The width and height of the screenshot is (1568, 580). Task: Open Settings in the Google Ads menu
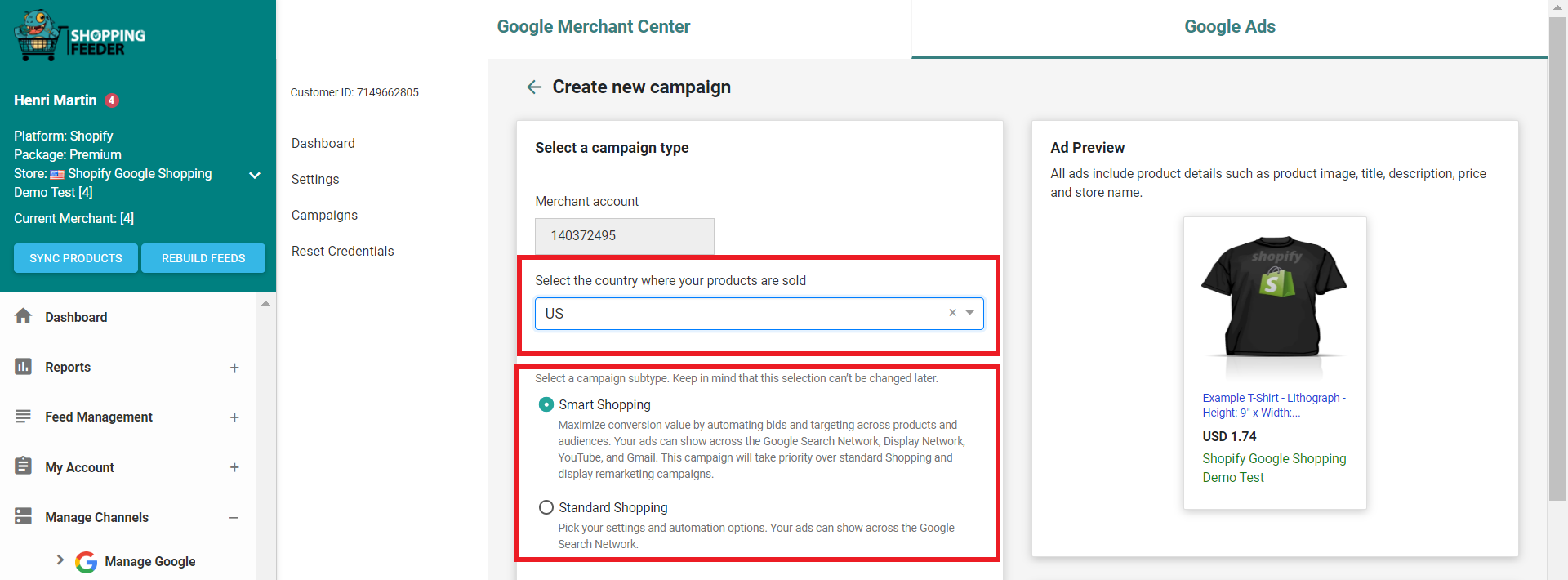point(315,179)
